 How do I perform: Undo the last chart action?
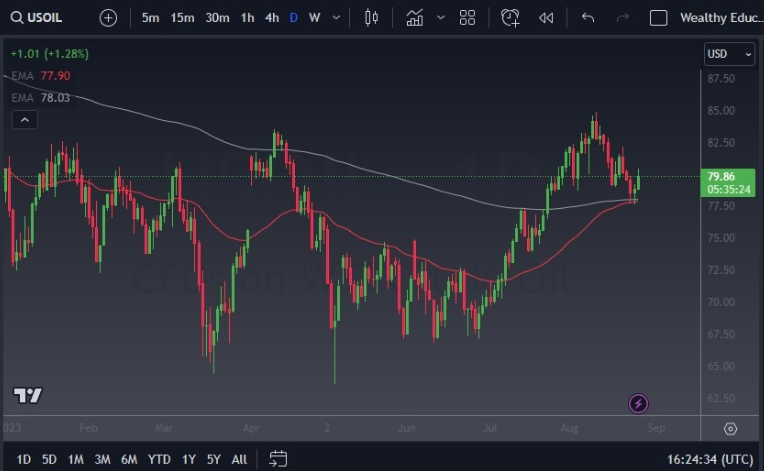pos(588,18)
